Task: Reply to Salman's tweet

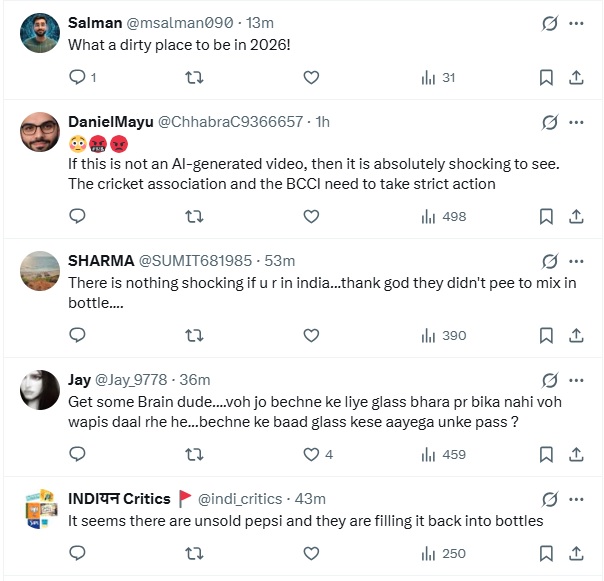Action: pyautogui.click(x=77, y=78)
